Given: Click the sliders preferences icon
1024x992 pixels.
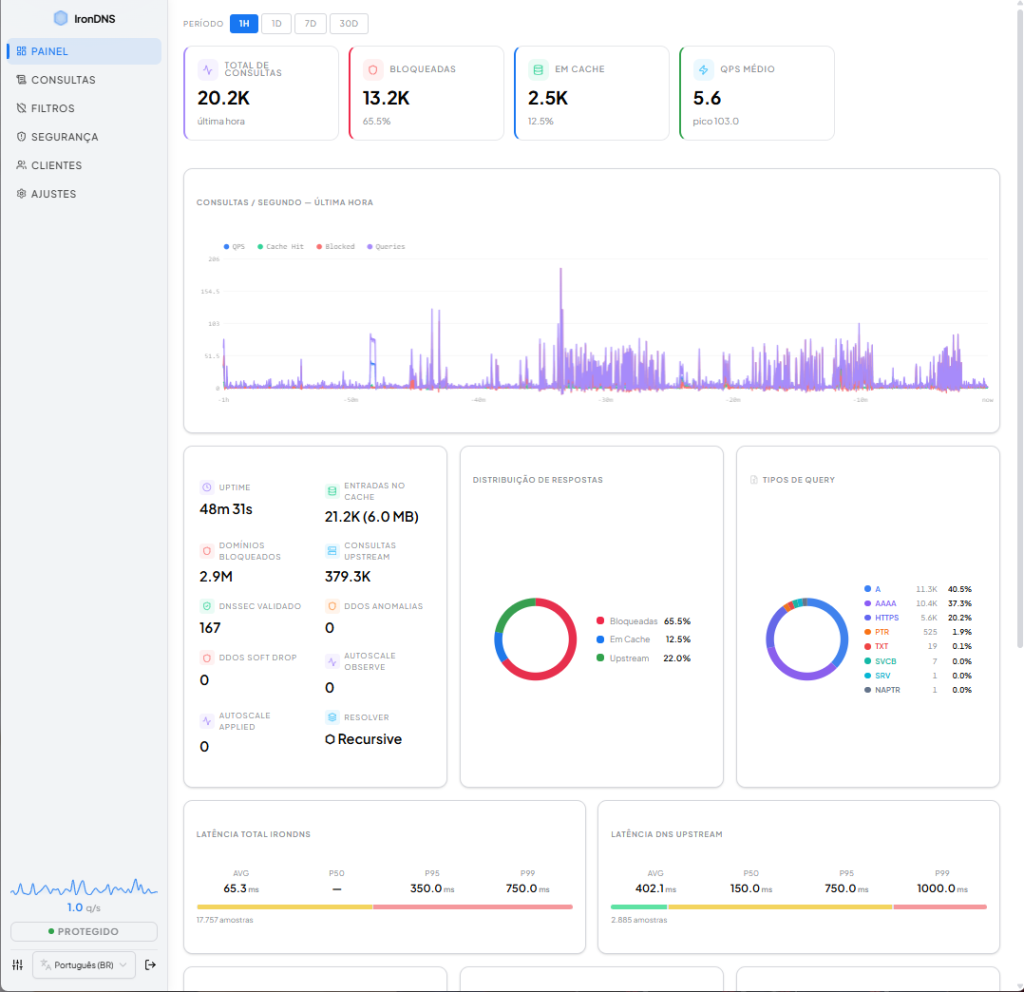Looking at the screenshot, I should tap(18, 965).
